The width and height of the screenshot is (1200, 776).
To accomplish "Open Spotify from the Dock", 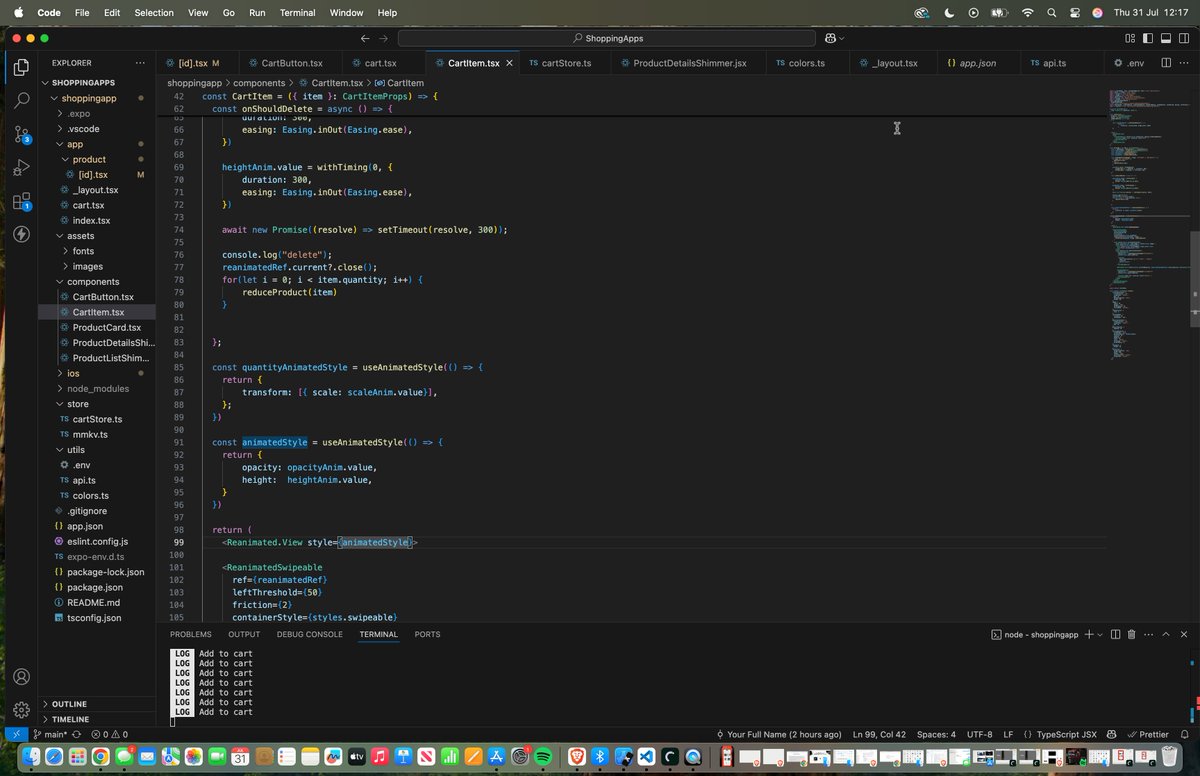I will coord(544,757).
